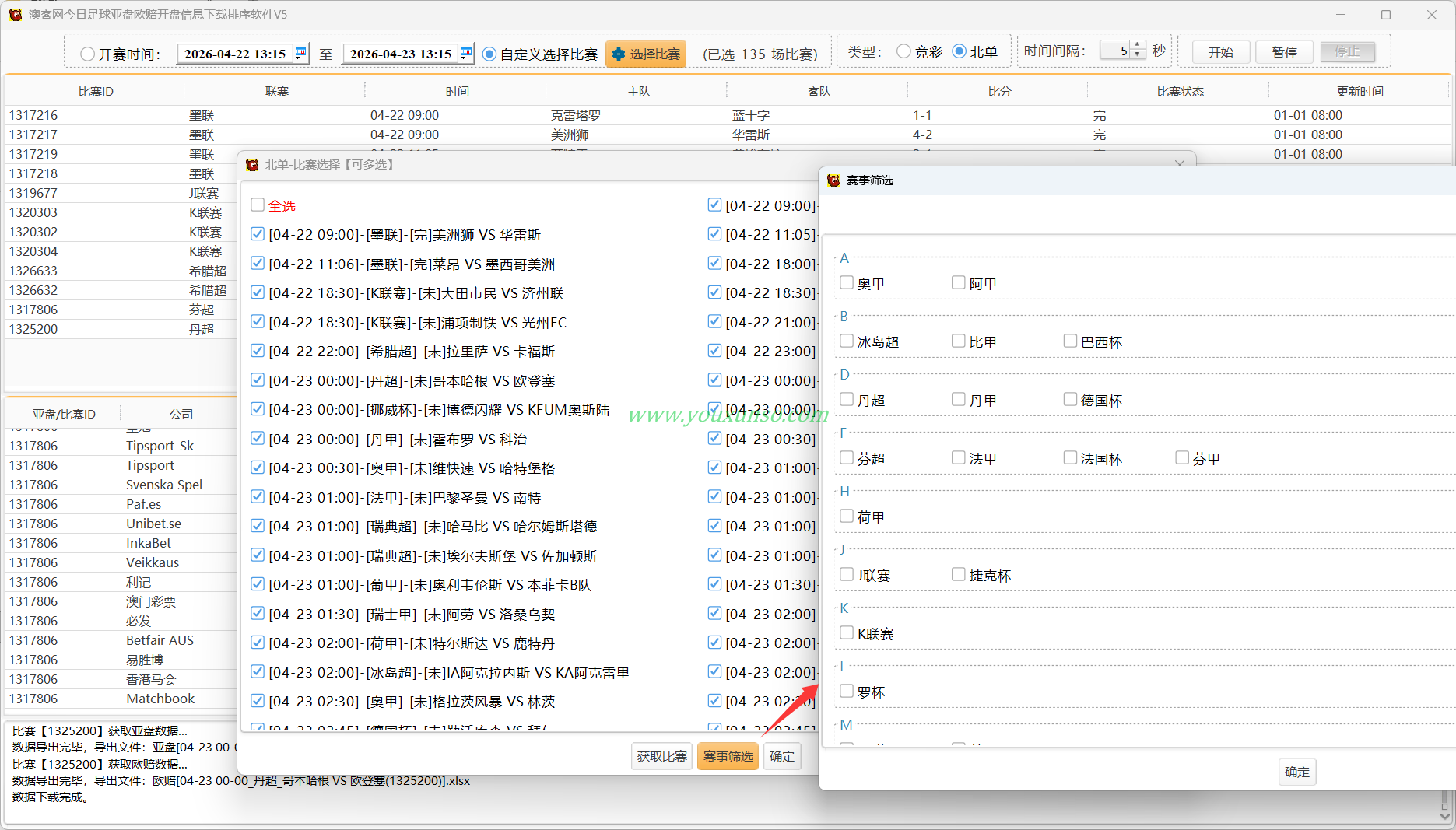Select the Svenska Spel company row
This screenshot has height=830, width=1456.
pyautogui.click(x=121, y=485)
